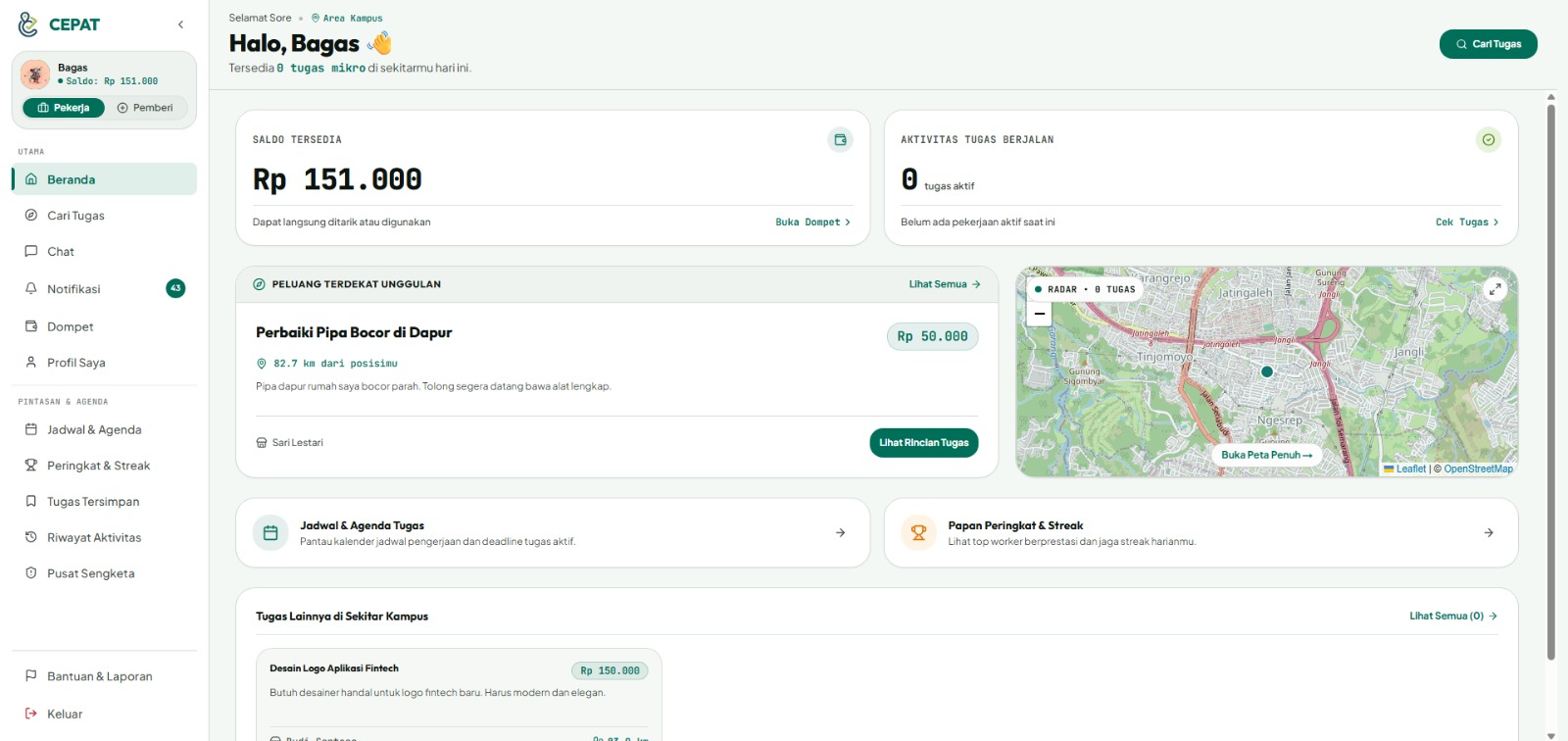Open the Papan Peringkat & Streak card arrow
Viewport: 1568px width, 741px height.
pos(1489,533)
